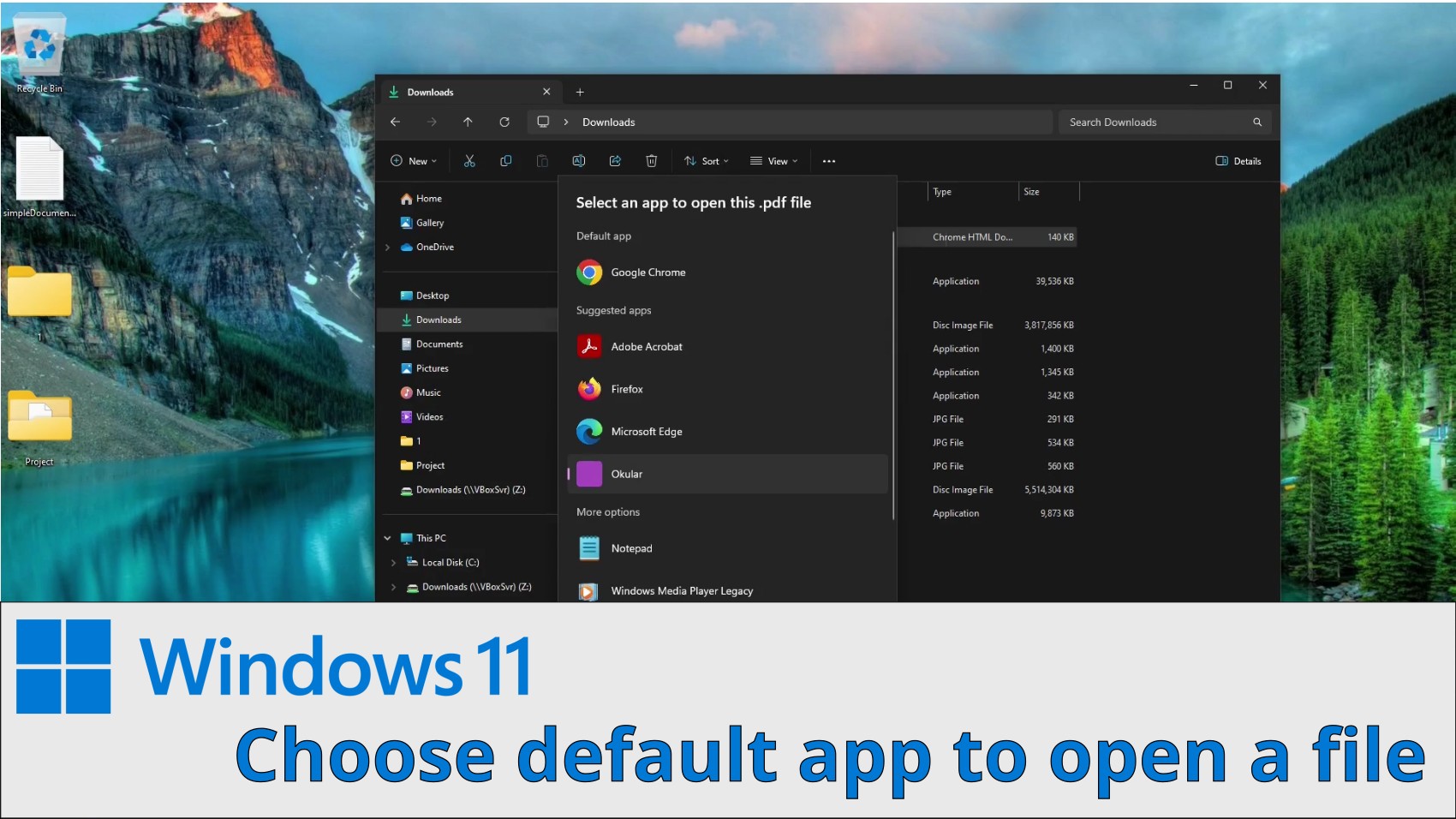This screenshot has height=819, width=1456.
Task: Open the View dropdown menu
Action: (774, 161)
